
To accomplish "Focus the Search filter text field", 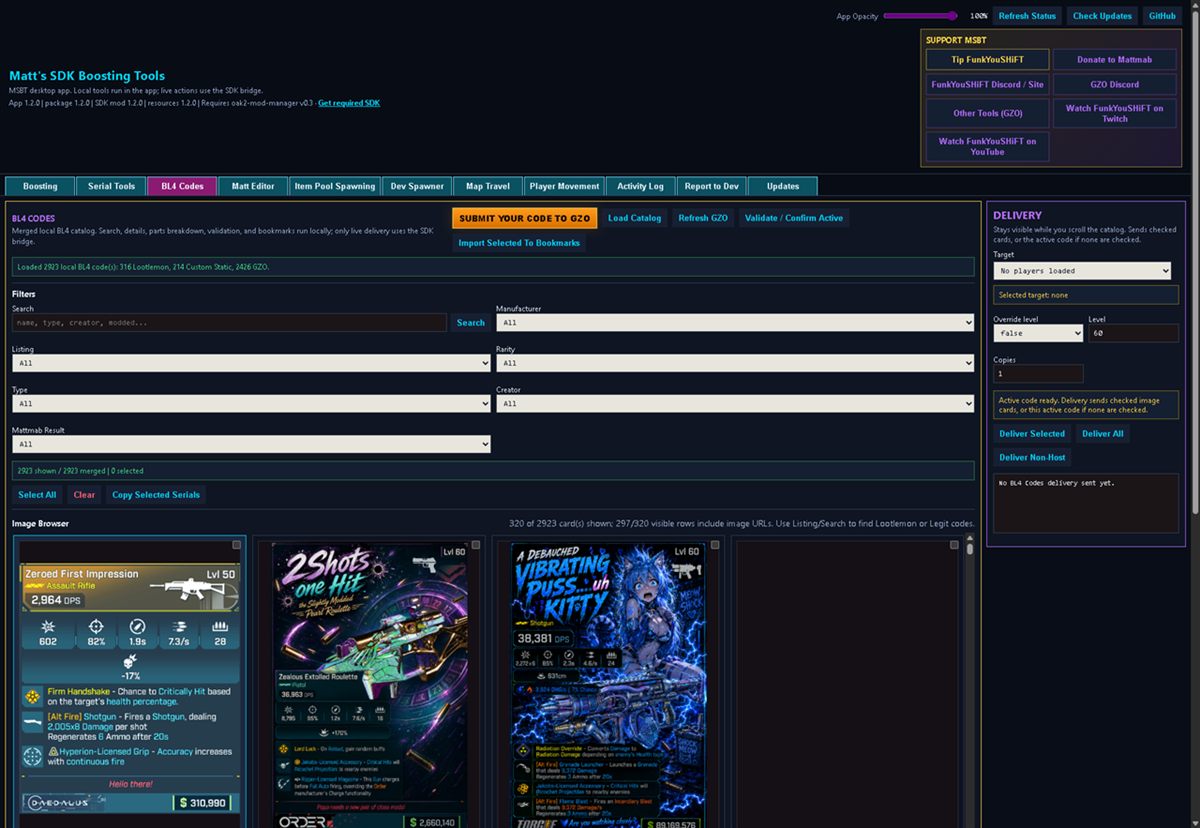I will (229, 323).
